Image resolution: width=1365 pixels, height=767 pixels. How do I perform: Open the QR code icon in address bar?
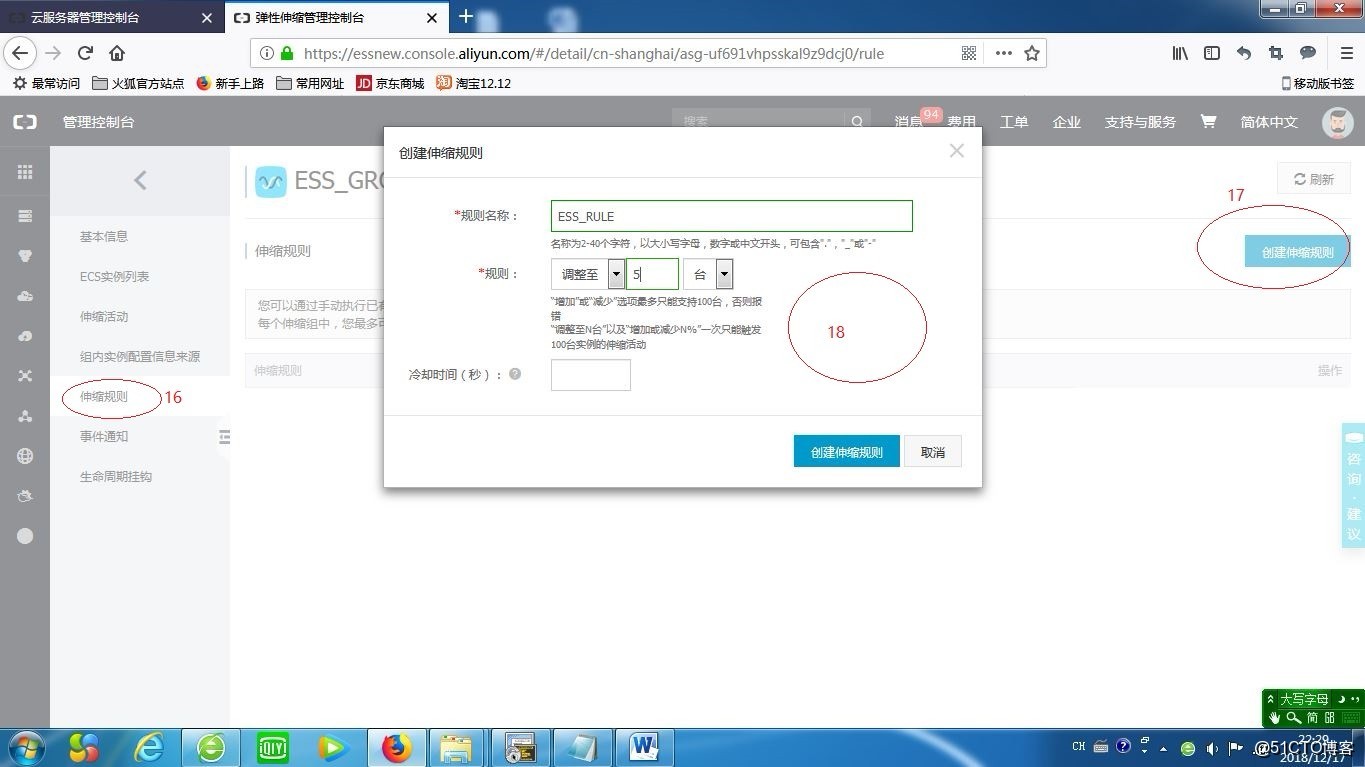[969, 53]
